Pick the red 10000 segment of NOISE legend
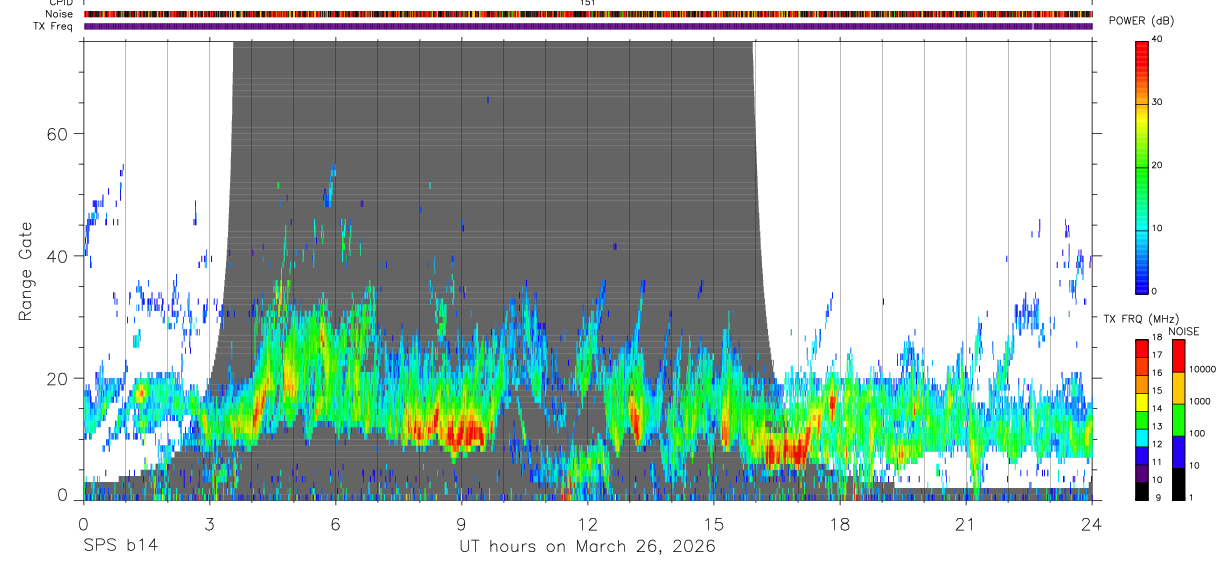The image size is (1228, 567). point(1179,356)
